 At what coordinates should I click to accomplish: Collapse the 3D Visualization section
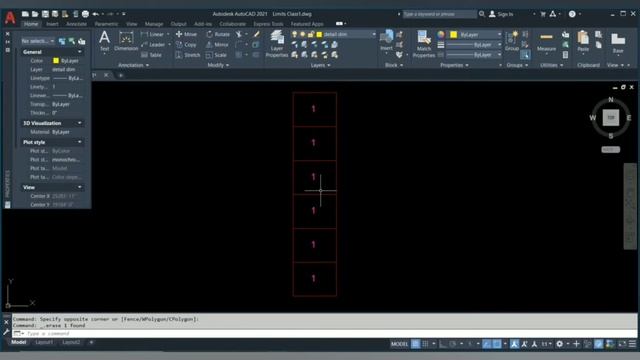(80, 123)
